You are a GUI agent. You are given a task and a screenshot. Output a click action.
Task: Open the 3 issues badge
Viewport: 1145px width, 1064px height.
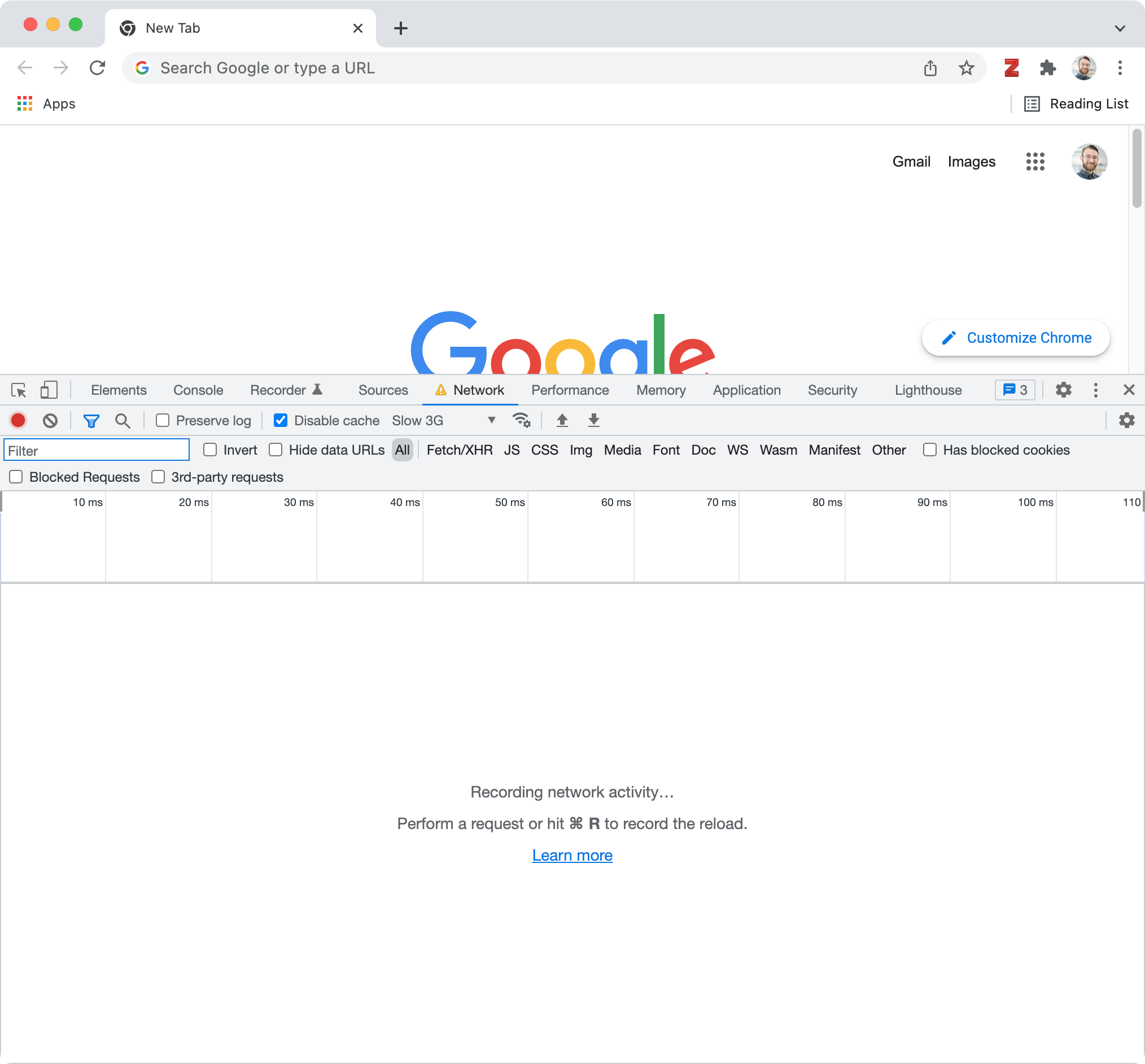[1015, 390]
